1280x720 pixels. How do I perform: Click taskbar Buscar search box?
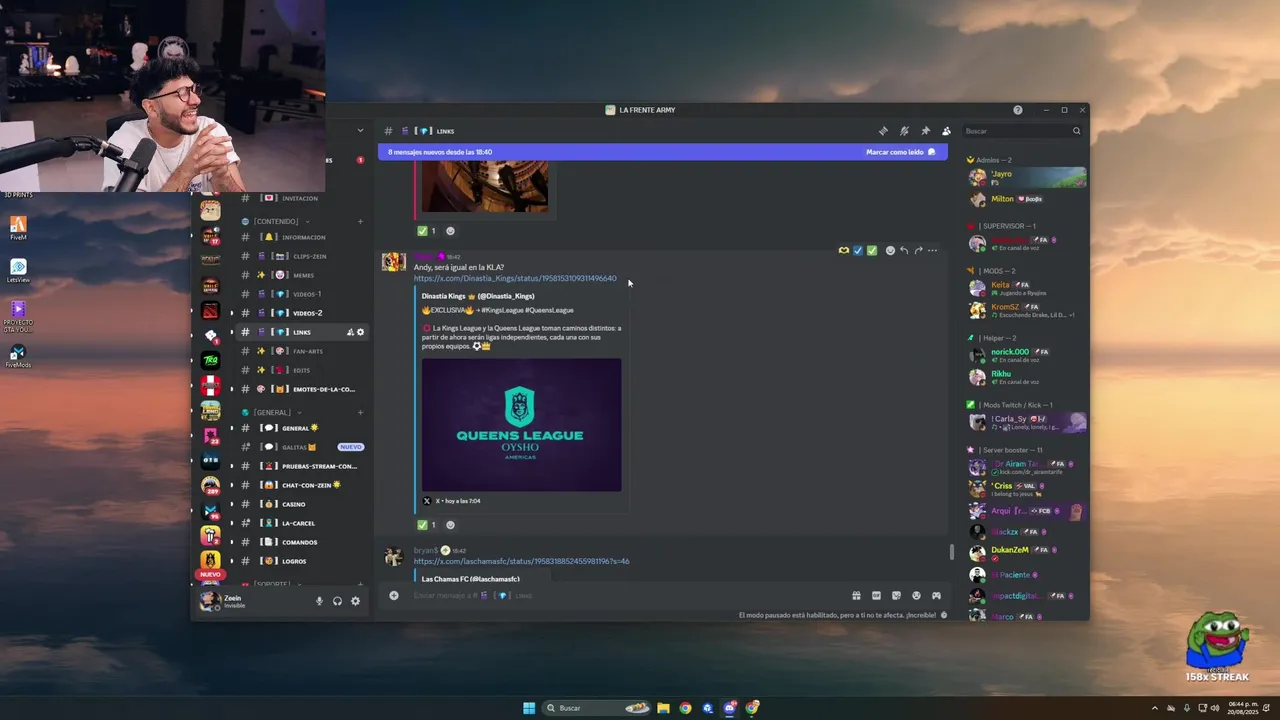click(x=598, y=708)
